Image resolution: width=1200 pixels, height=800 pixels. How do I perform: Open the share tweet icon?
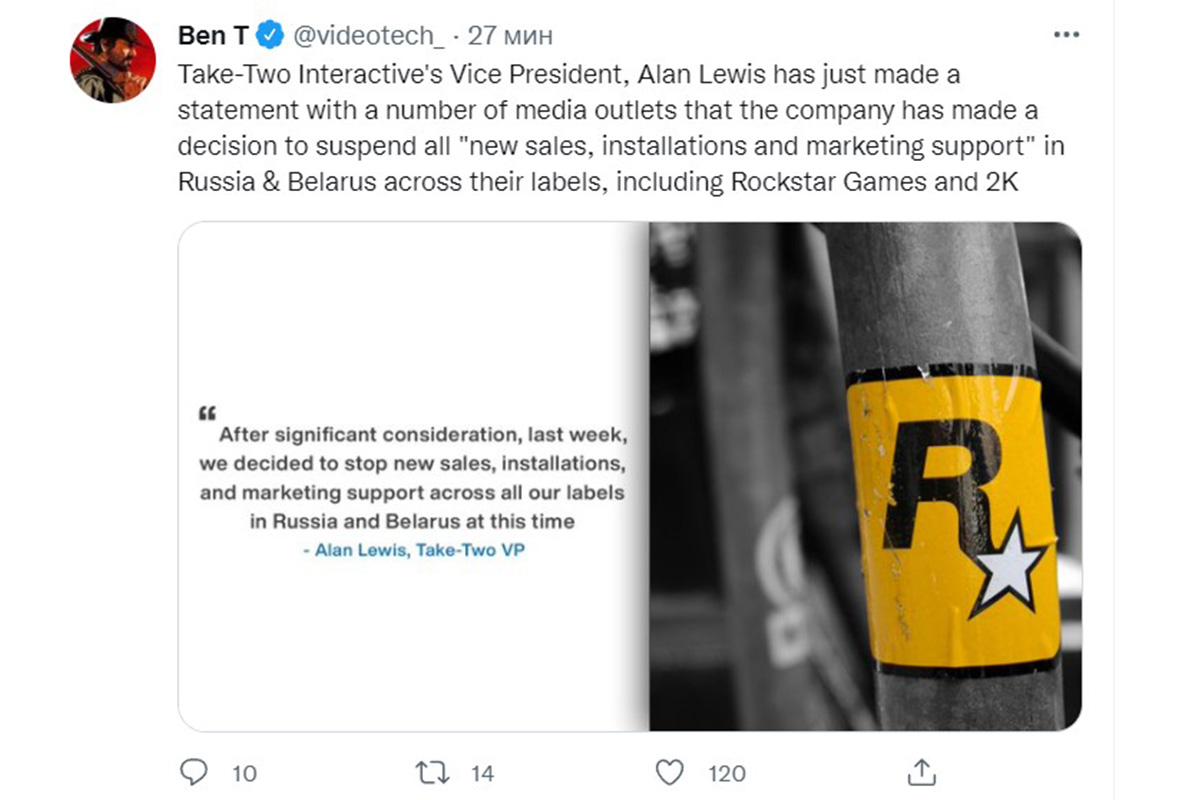(921, 772)
